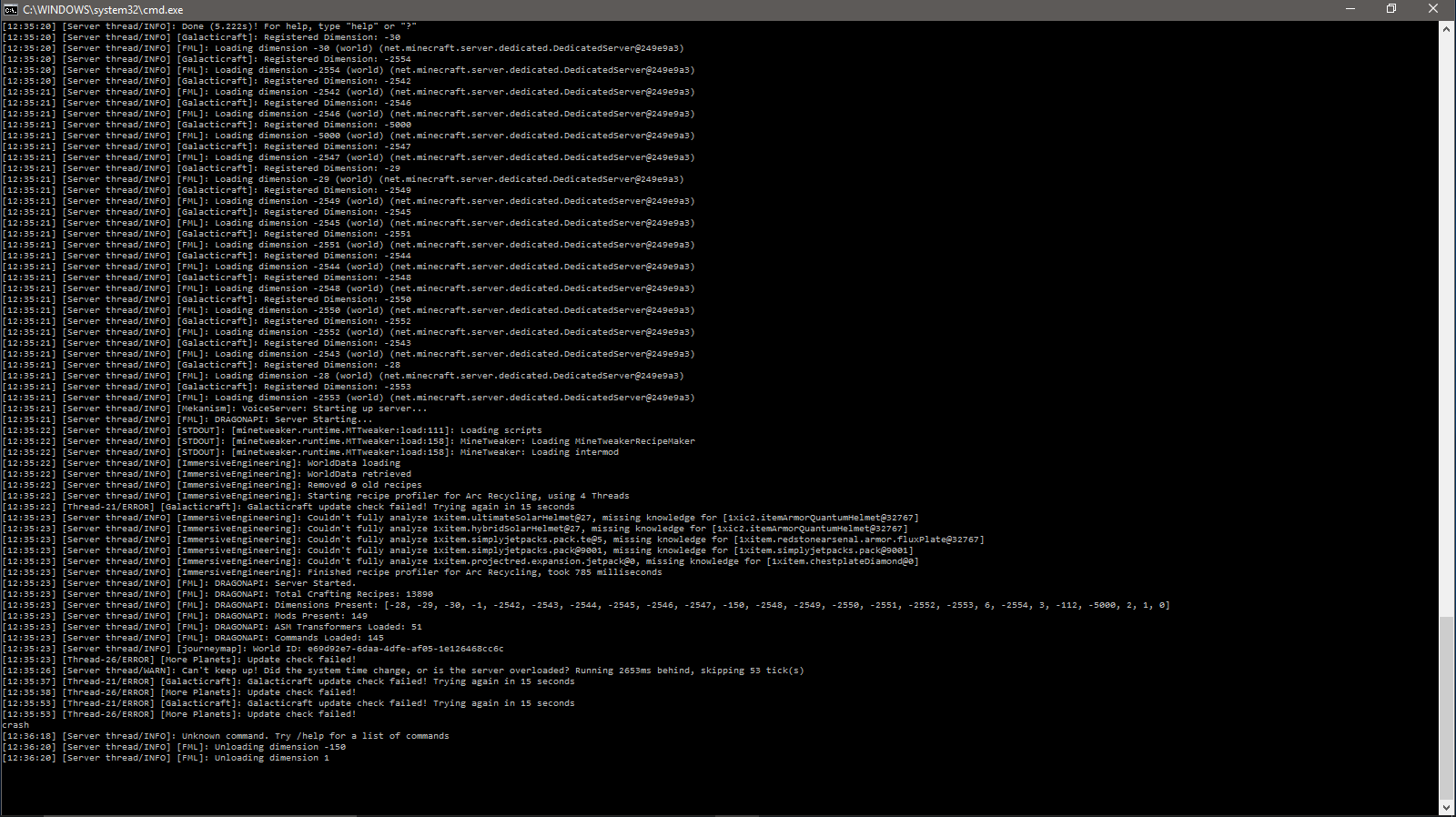Click the typed 'crash' command line
Screen dimensions: 1456x817
pyautogui.click(x=15, y=725)
